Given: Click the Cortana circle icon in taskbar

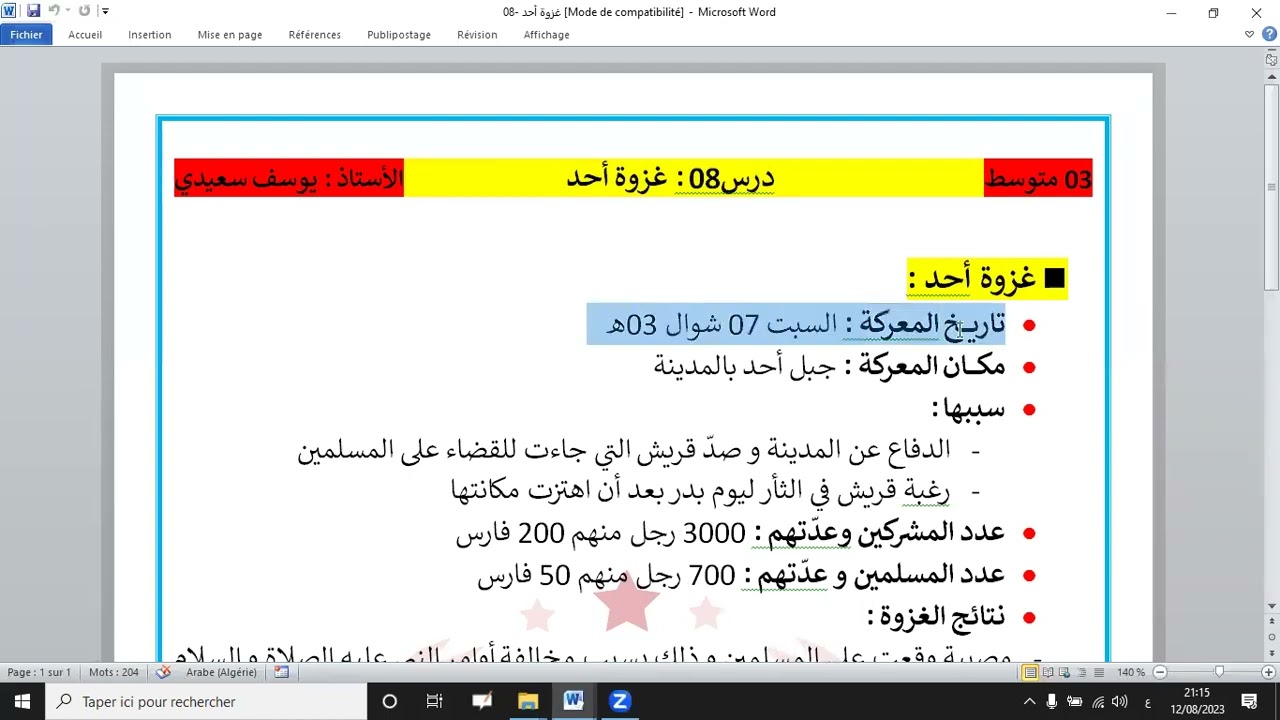Looking at the screenshot, I should [390, 702].
